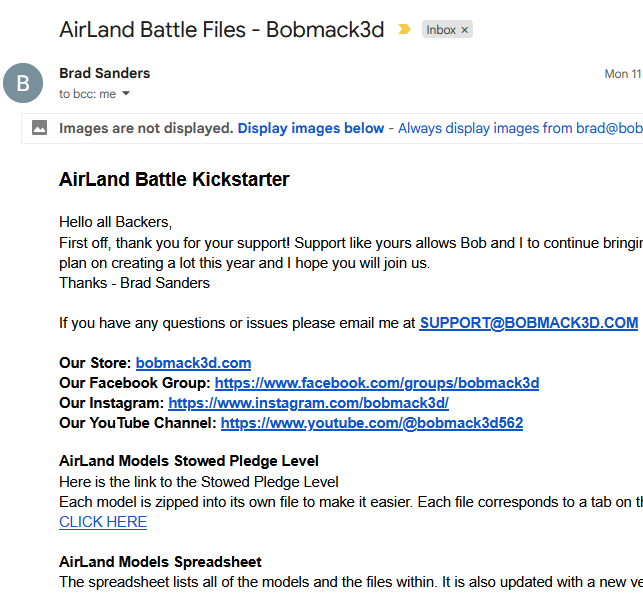Click the 'Images are not displayed.' notice text
Screen dimensions: 643x593
(146, 128)
